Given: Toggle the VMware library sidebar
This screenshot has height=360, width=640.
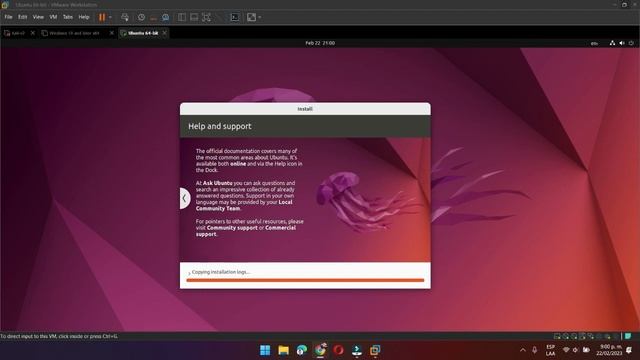Looking at the screenshot, I should click(x=182, y=17).
